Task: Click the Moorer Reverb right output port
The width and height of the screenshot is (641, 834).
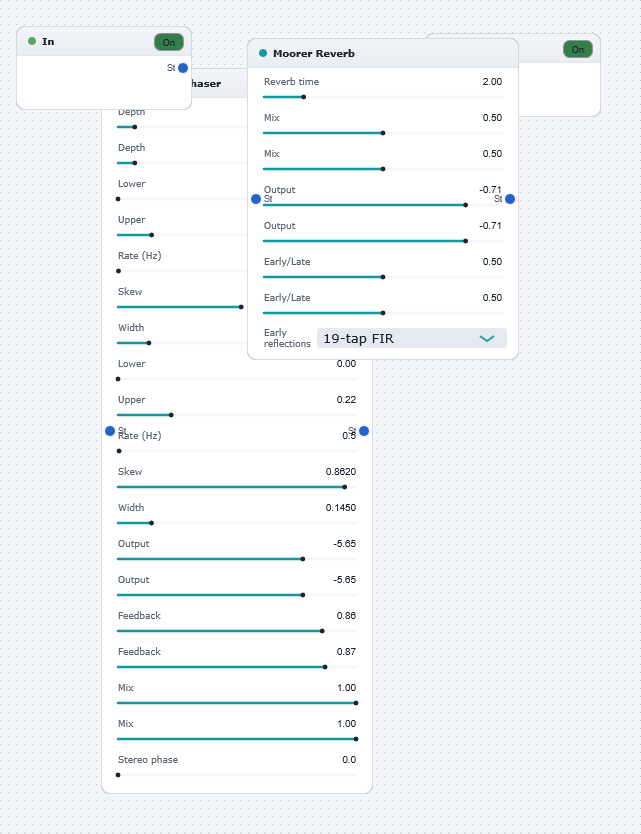Action: point(510,199)
